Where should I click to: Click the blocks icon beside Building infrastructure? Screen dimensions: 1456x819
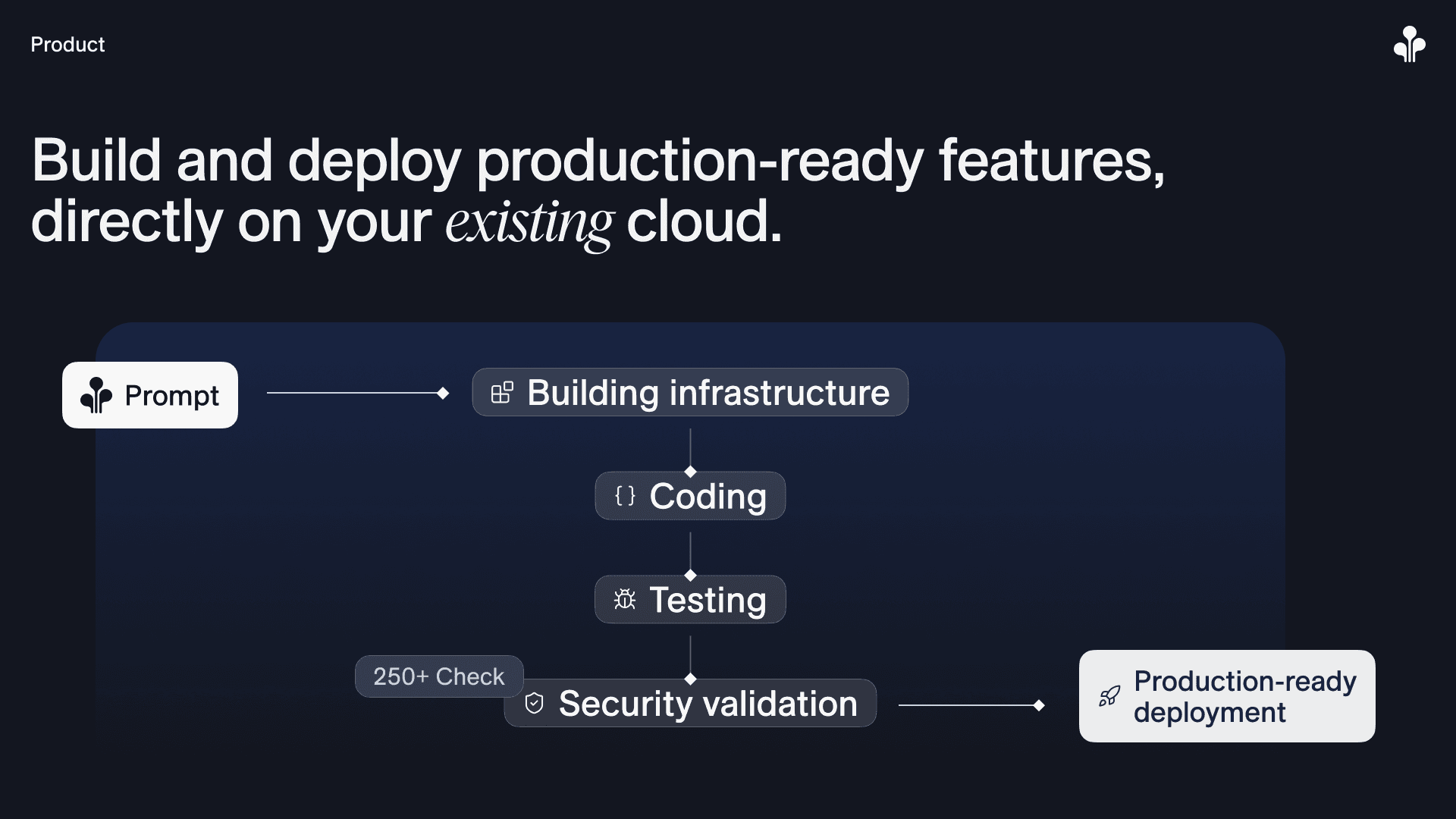pos(502,392)
